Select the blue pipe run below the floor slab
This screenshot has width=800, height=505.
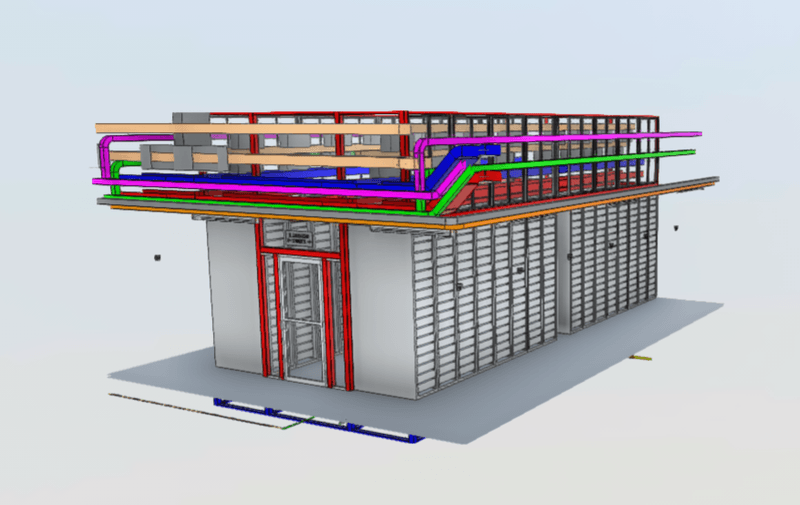[319, 421]
